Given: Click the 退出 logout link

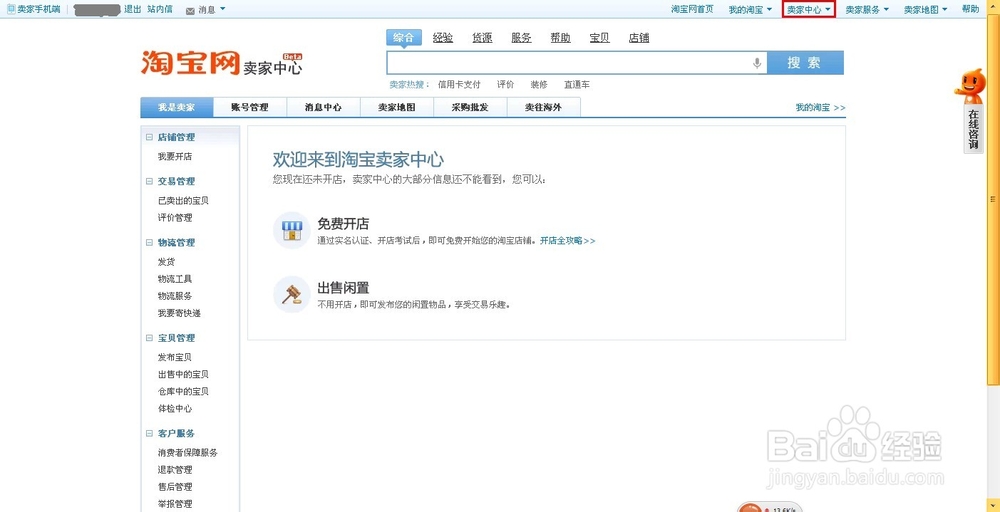Looking at the screenshot, I should (x=133, y=10).
